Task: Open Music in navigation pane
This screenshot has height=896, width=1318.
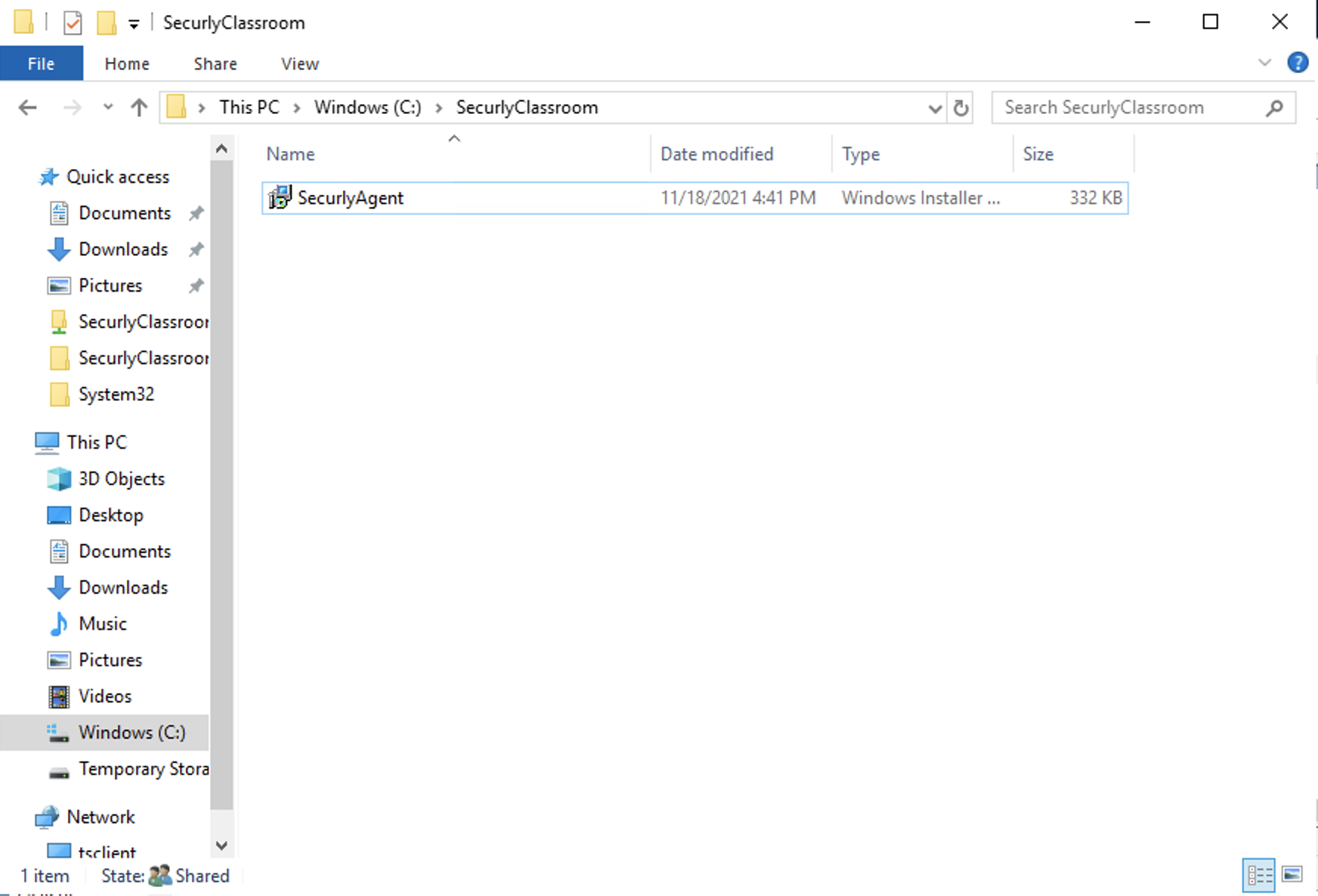Action: point(103,624)
